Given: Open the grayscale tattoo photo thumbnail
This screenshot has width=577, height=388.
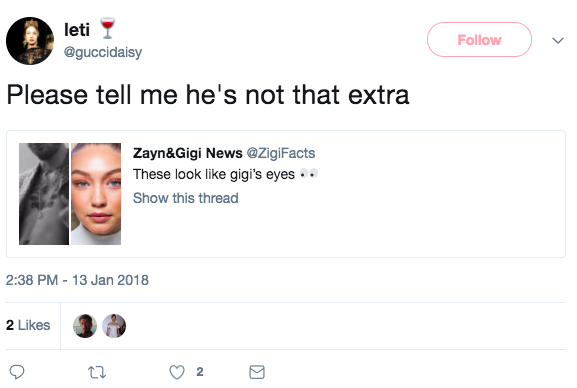Looking at the screenshot, I should (44, 194).
